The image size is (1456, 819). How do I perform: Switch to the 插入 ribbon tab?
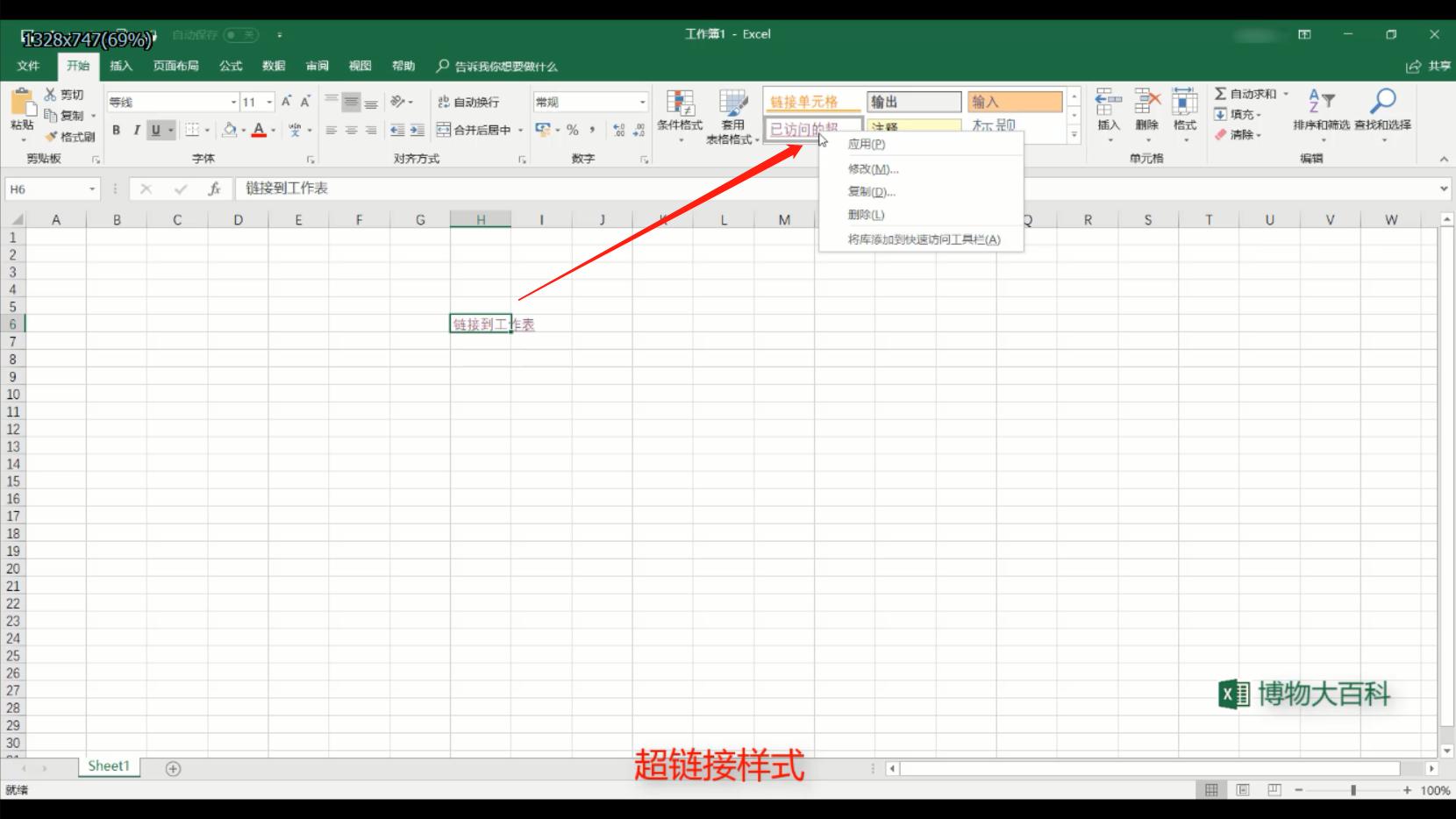click(x=120, y=66)
